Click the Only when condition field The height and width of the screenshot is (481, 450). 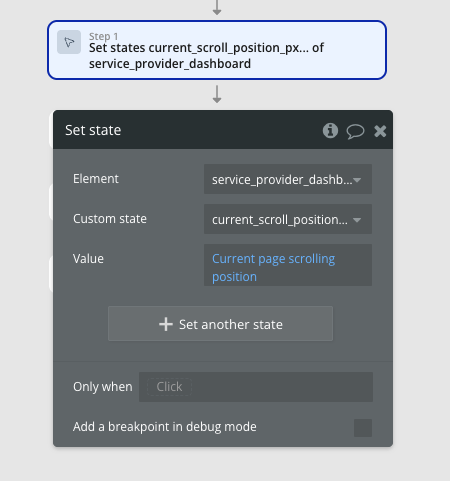coord(256,387)
